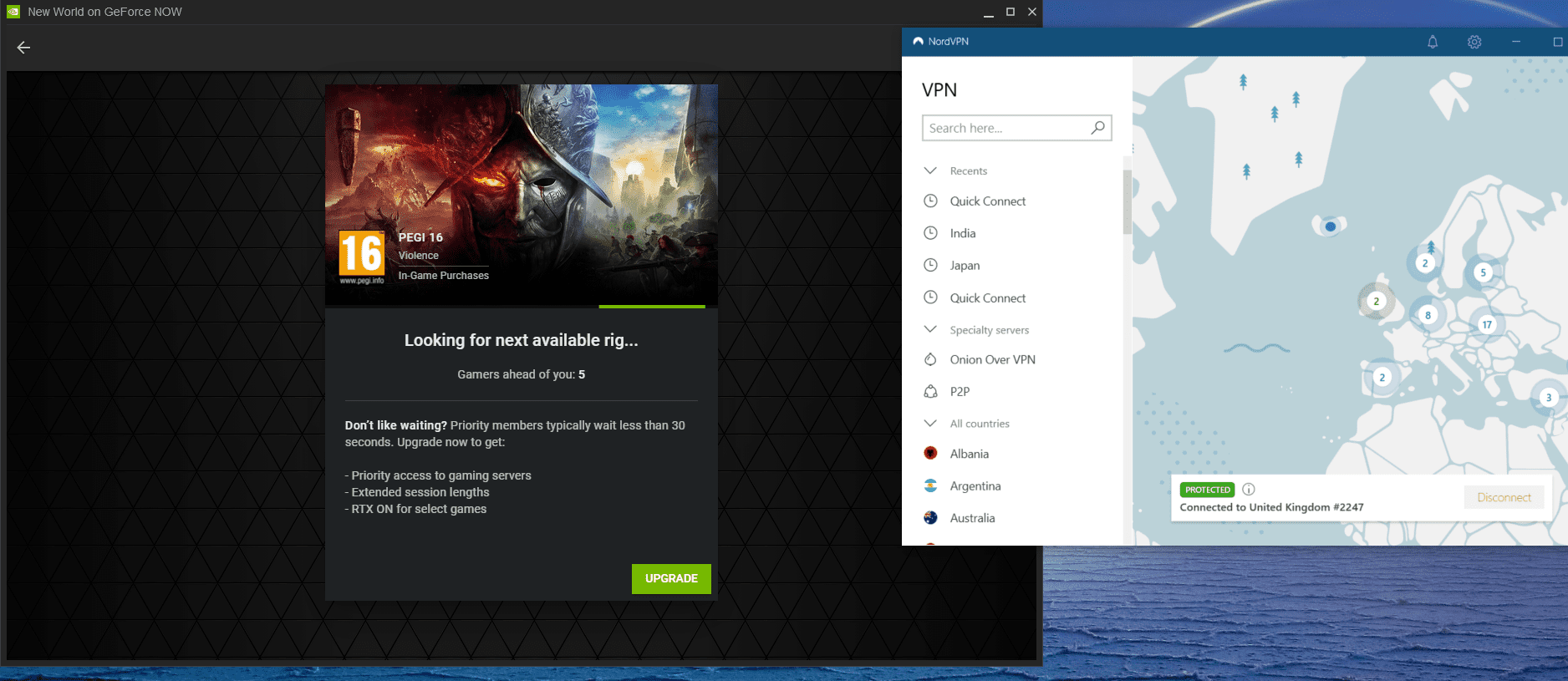Click the NordVPN server list scrollbar

tap(1128, 201)
